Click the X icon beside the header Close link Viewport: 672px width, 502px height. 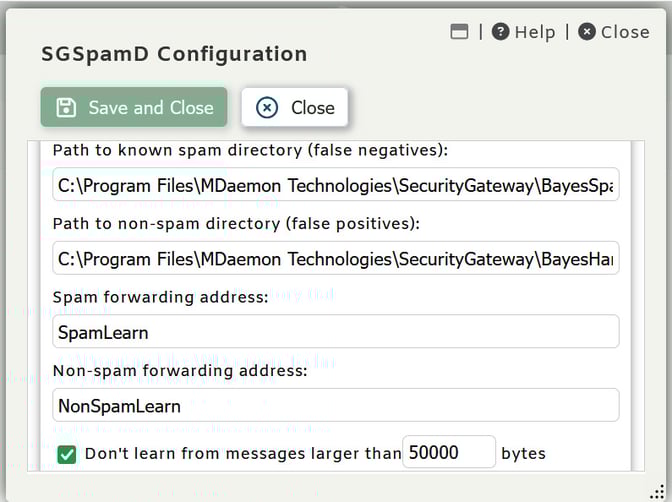(587, 32)
